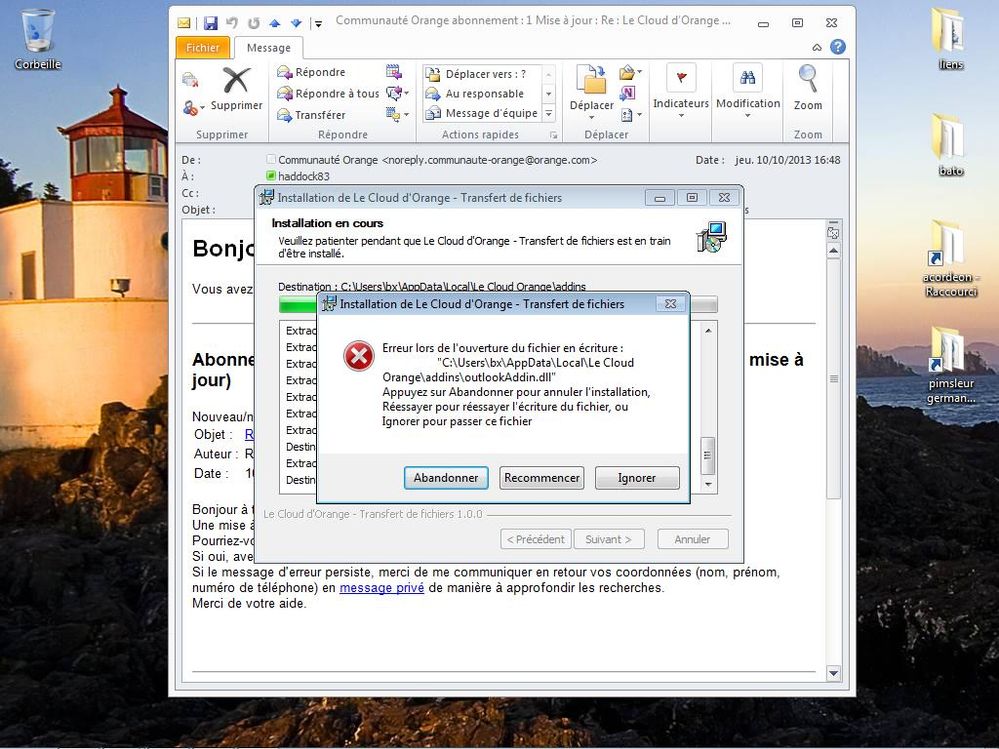This screenshot has height=749, width=999.
Task: Collapse the ribbon with the caret icon
Action: point(817,47)
